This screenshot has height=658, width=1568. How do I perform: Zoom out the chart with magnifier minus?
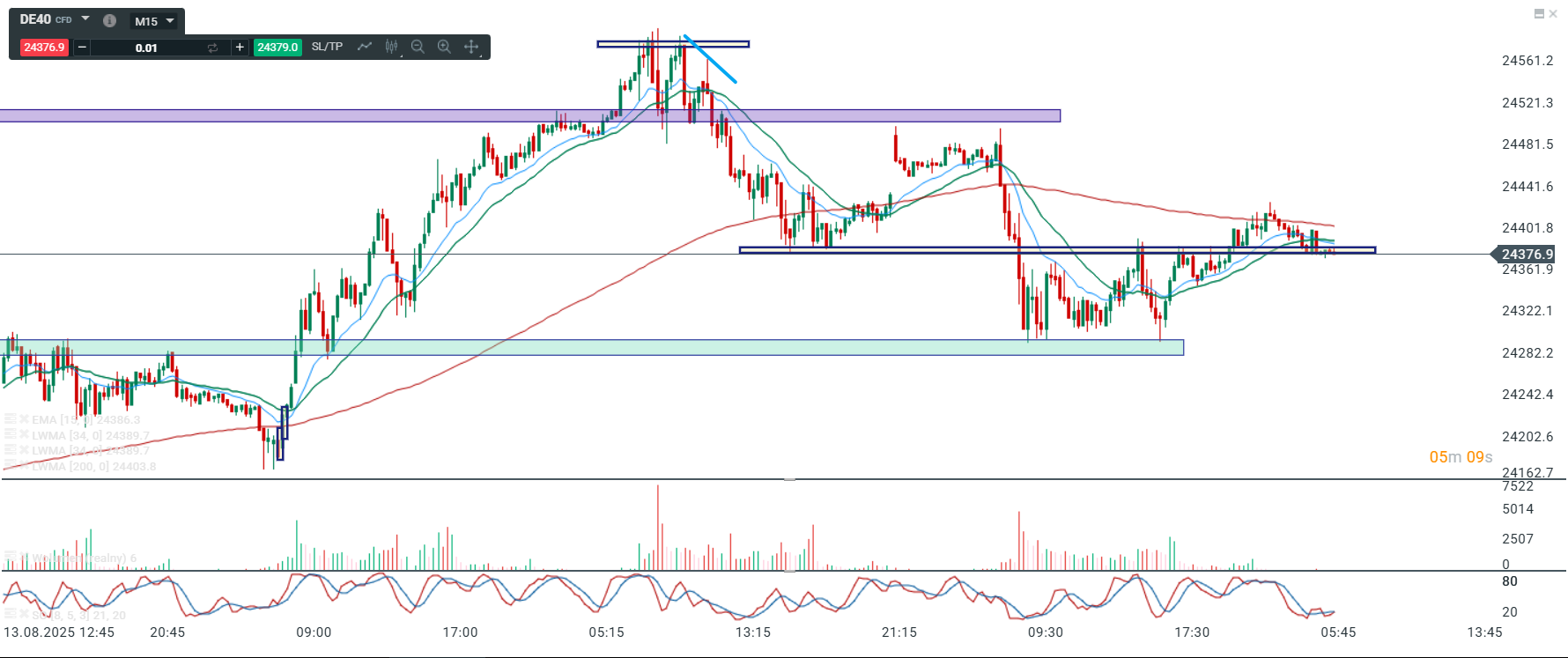click(418, 47)
